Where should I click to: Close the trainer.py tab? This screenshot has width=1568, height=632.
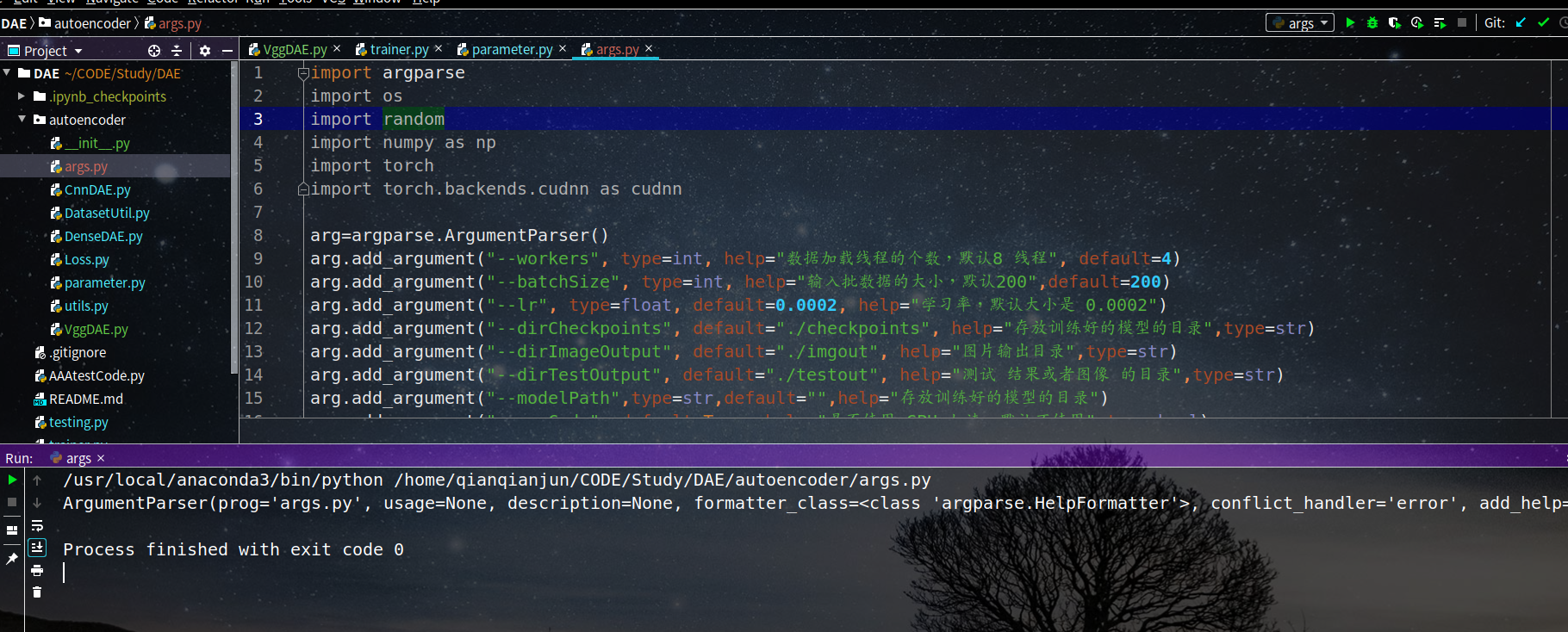pos(439,49)
